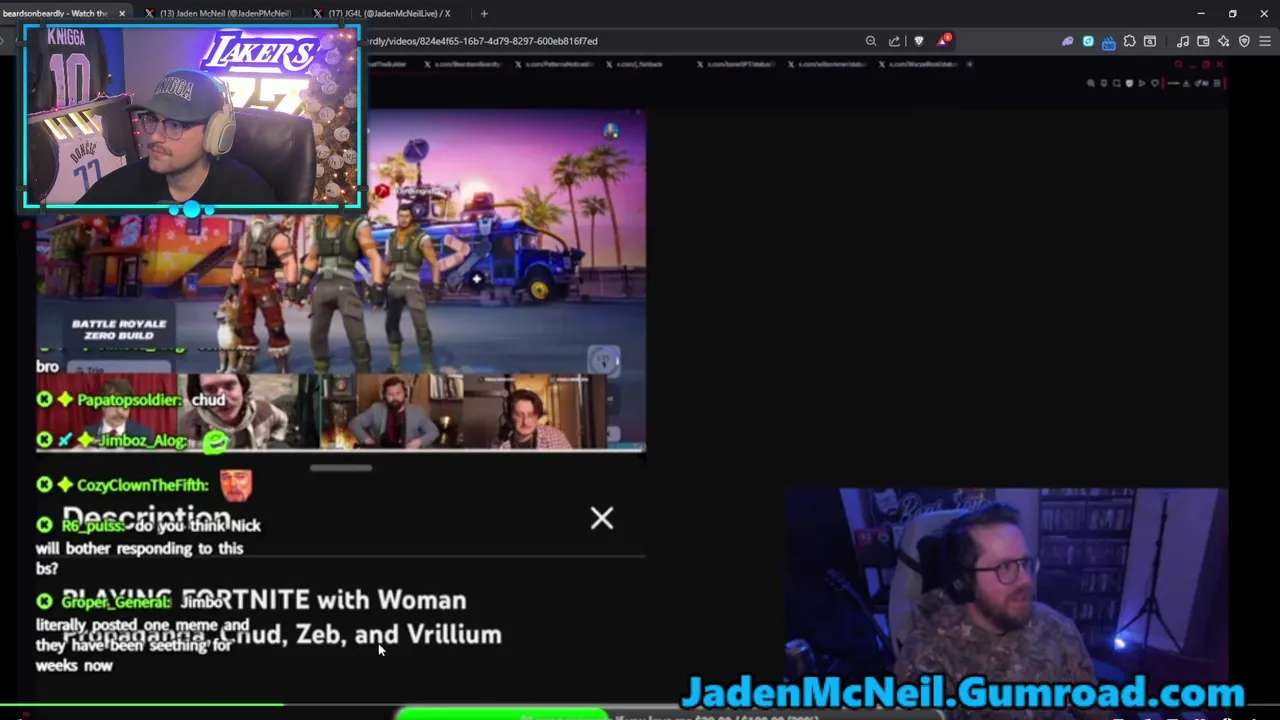Click the zoom magnifier icon in address bar
1280x720 pixels.
871,41
